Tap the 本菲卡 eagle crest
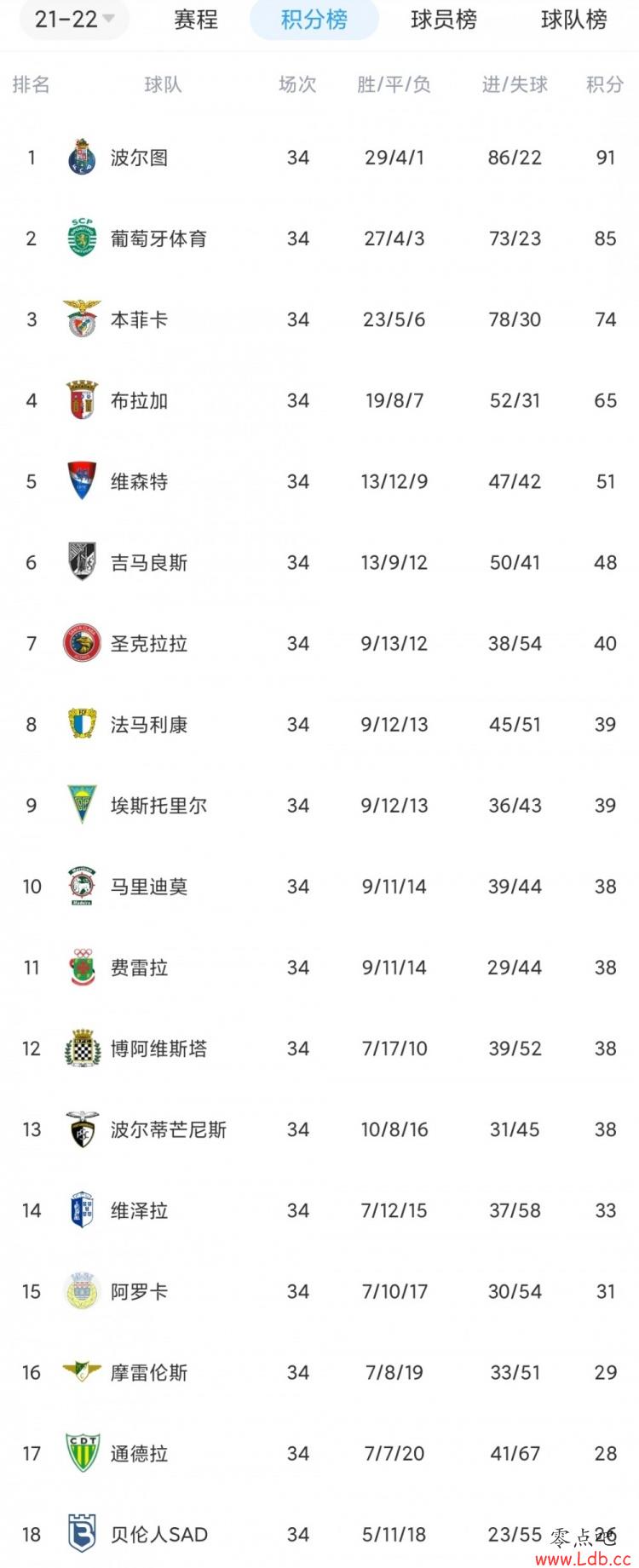This screenshot has width=639, height=1568. pos(82,319)
